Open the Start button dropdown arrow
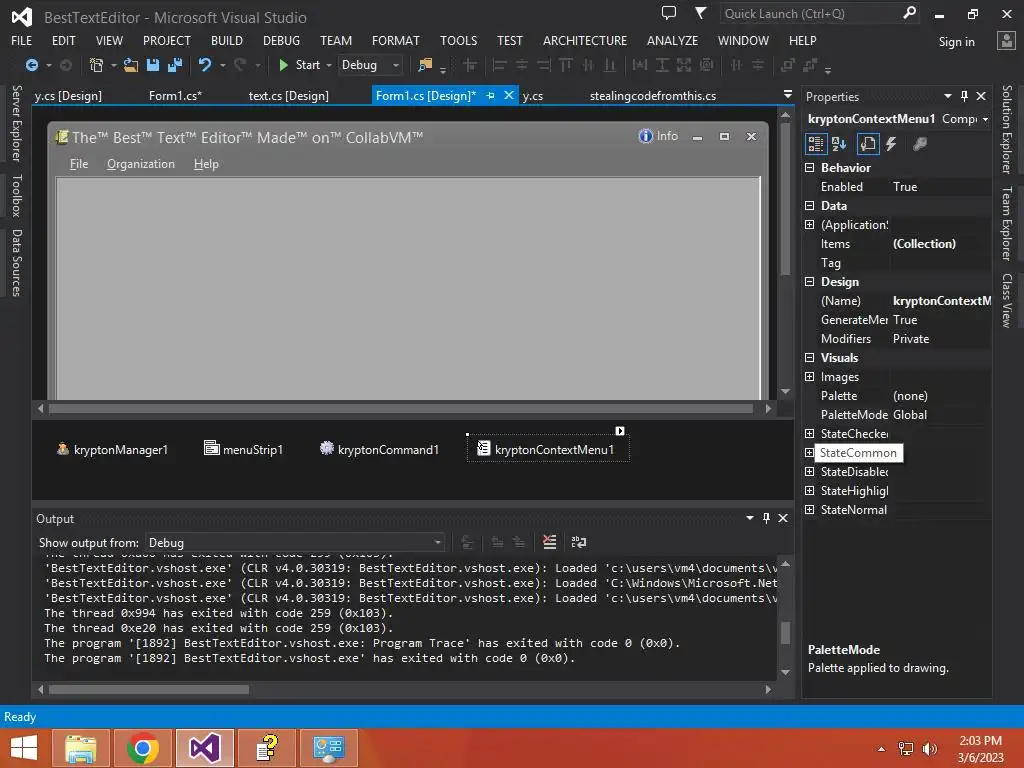The width and height of the screenshot is (1024, 768). point(328,65)
